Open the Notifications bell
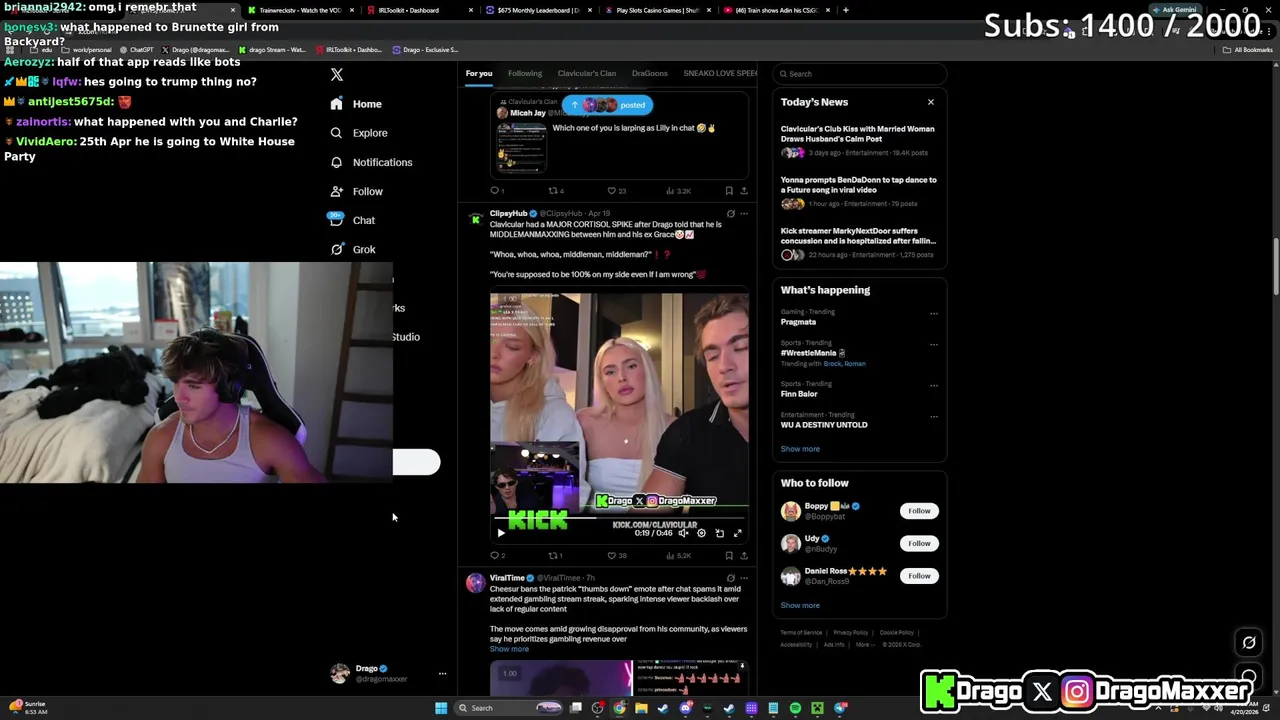Screen dimensions: 1280x720 coord(371,162)
